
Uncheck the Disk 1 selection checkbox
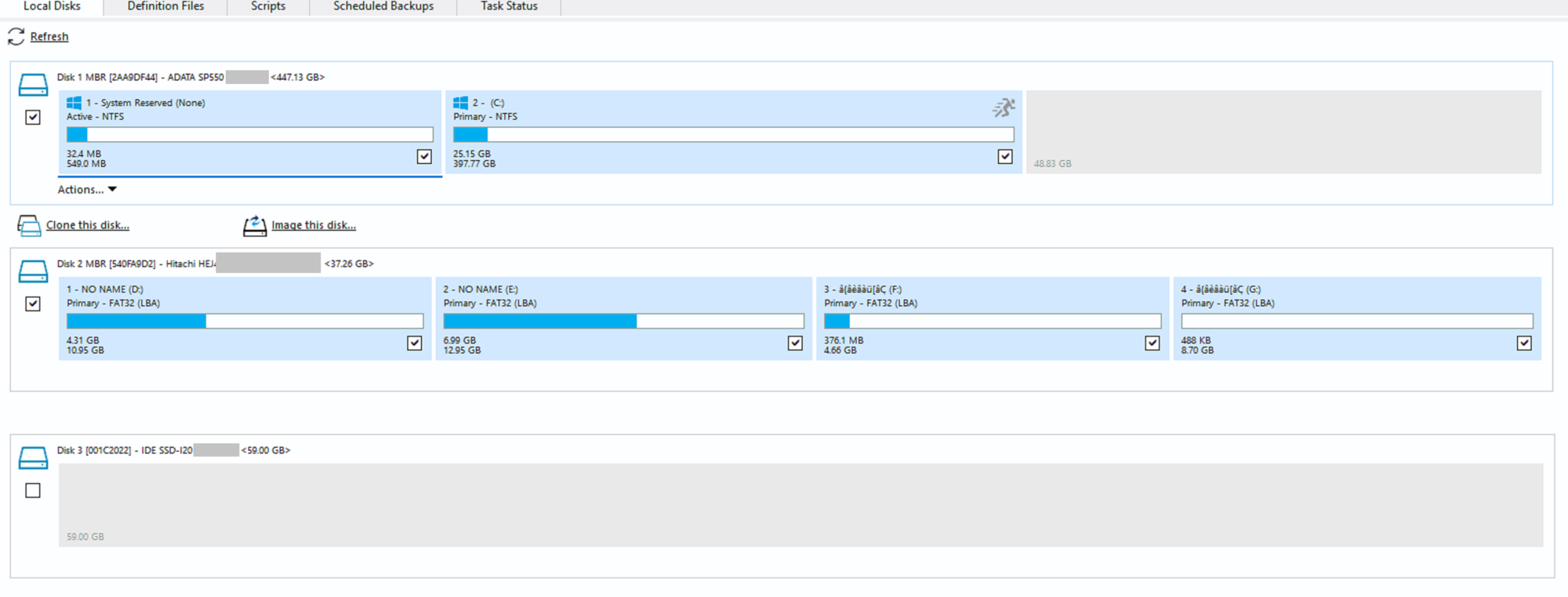coord(33,118)
